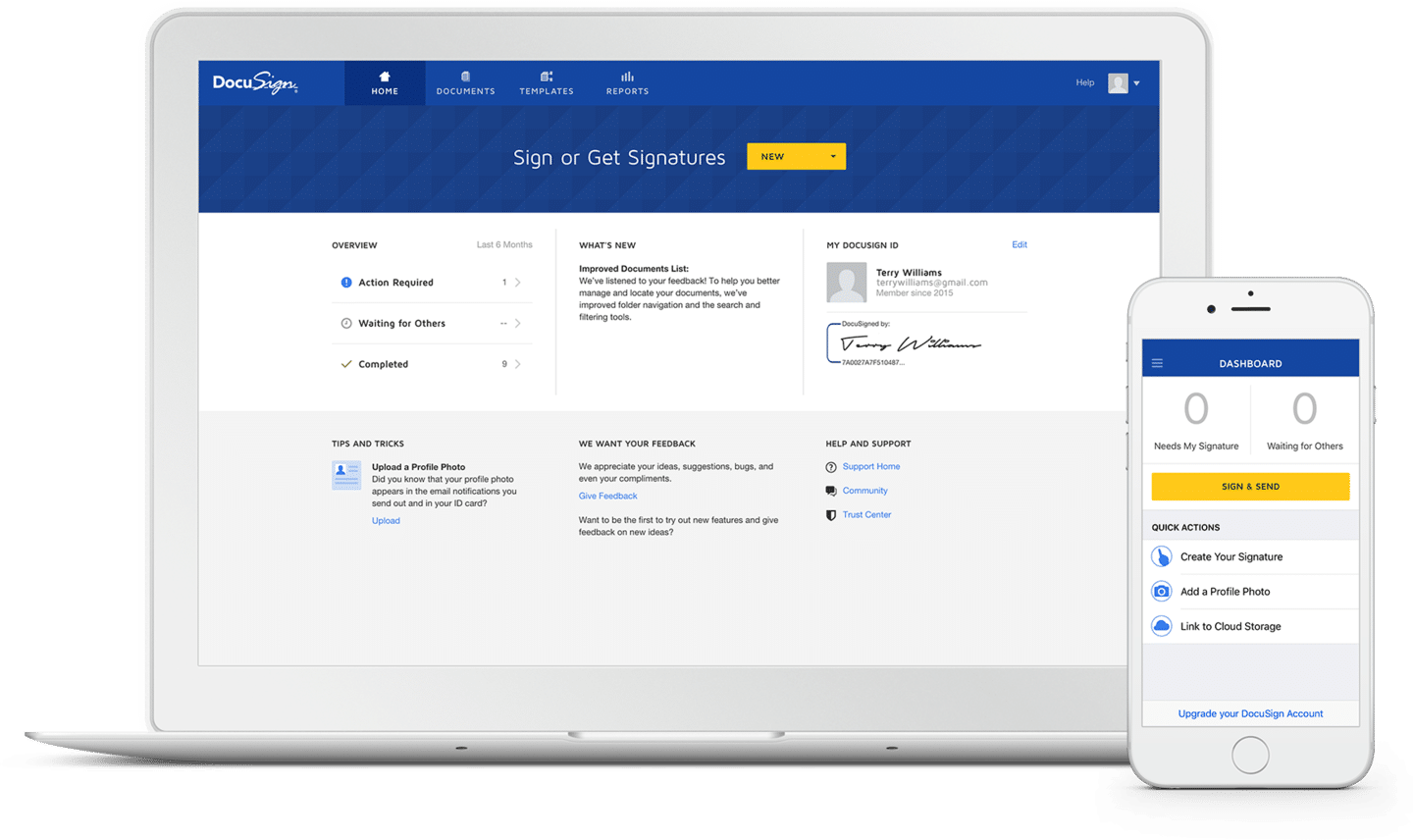Click the Terry Williams signature image

911,343
